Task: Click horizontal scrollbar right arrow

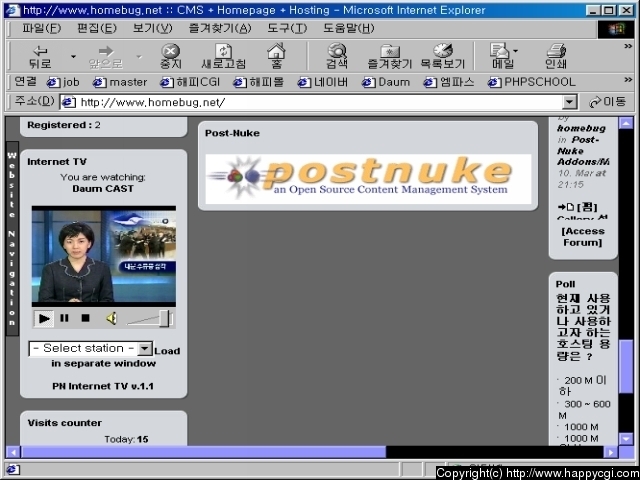Action: (x=611, y=452)
